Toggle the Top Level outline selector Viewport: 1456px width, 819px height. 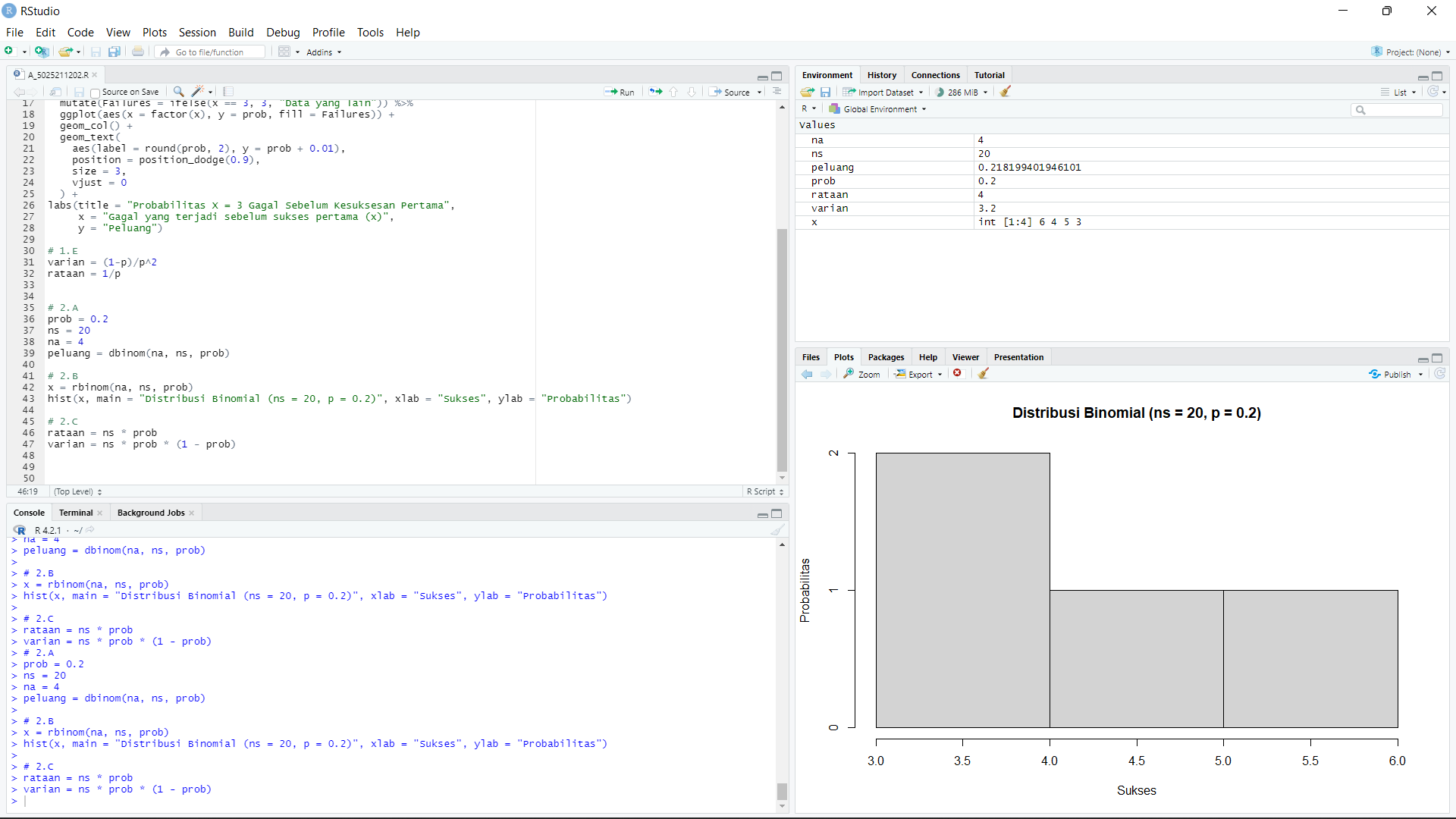coord(77,491)
